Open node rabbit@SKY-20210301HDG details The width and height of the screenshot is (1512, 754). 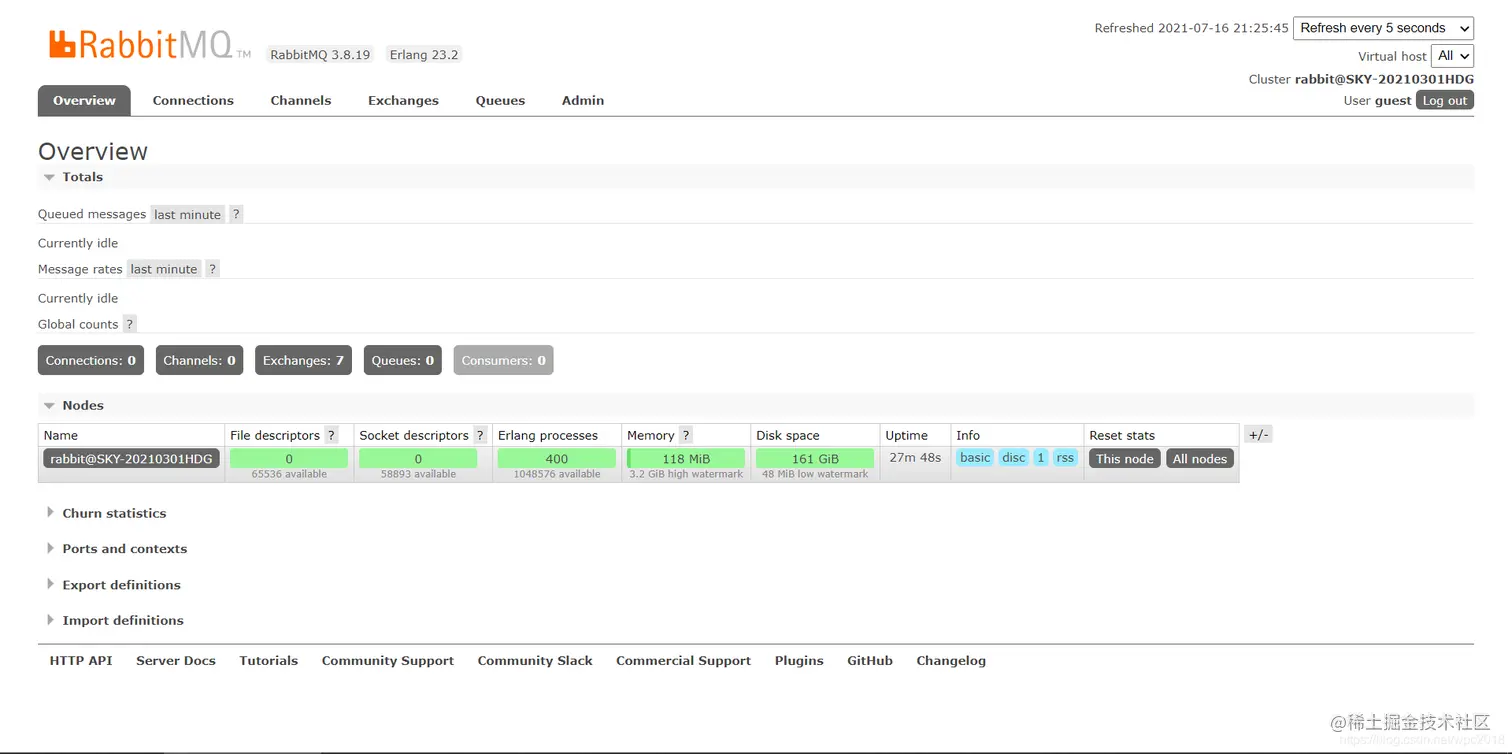131,458
